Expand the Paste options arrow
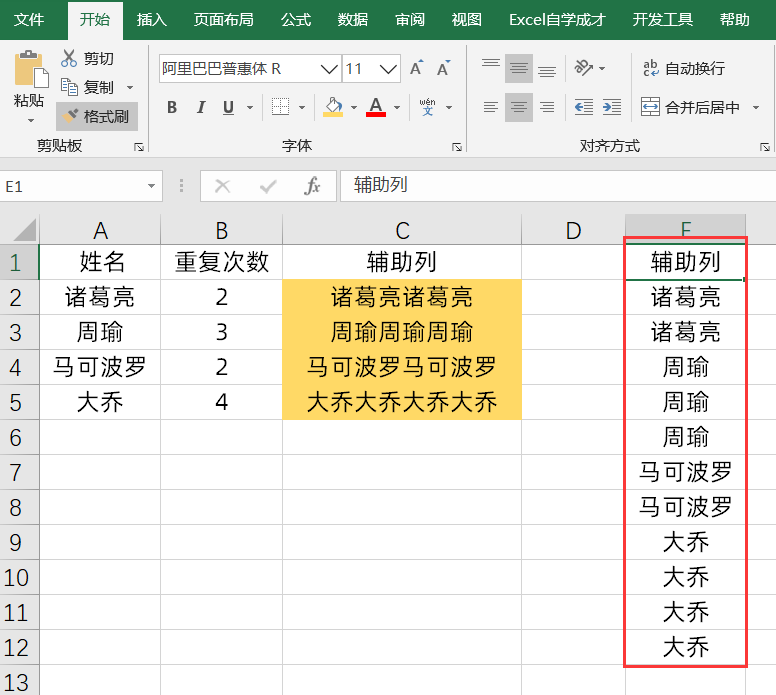This screenshot has height=695, width=776. [31, 120]
